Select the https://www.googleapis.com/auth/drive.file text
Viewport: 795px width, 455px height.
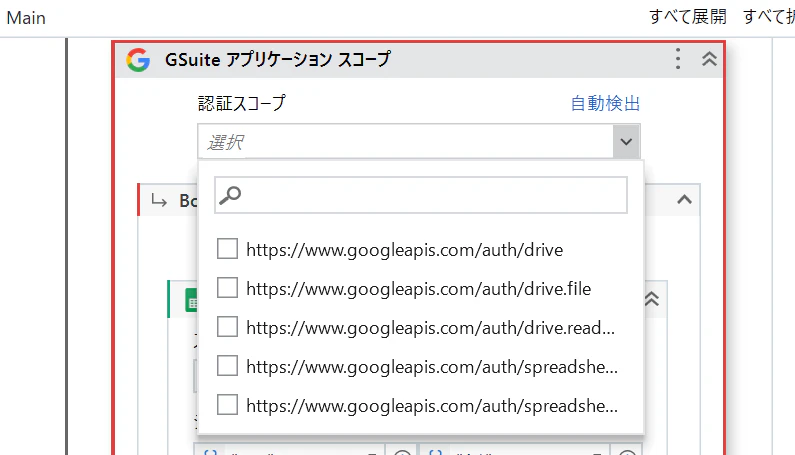coord(419,289)
